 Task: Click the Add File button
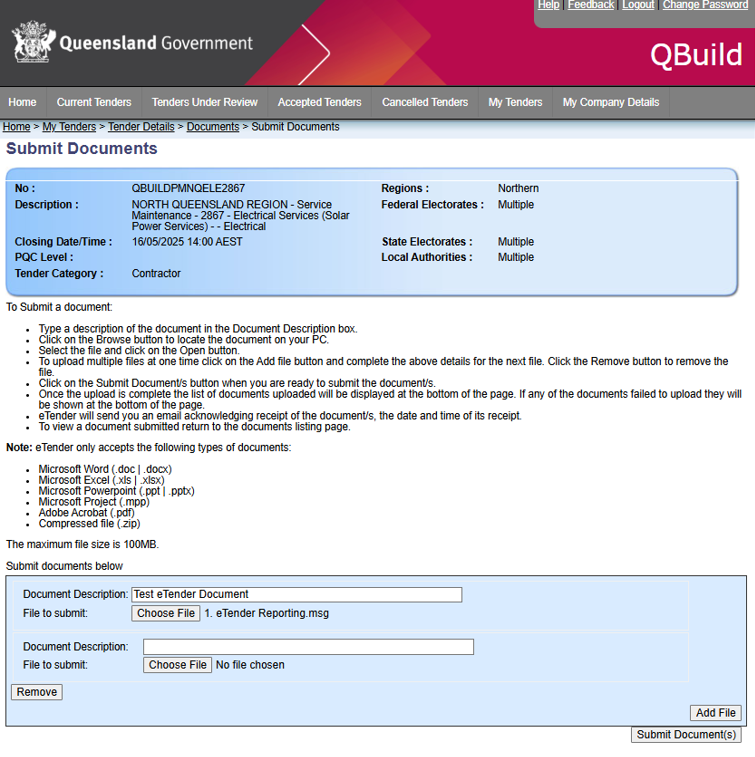tap(715, 713)
